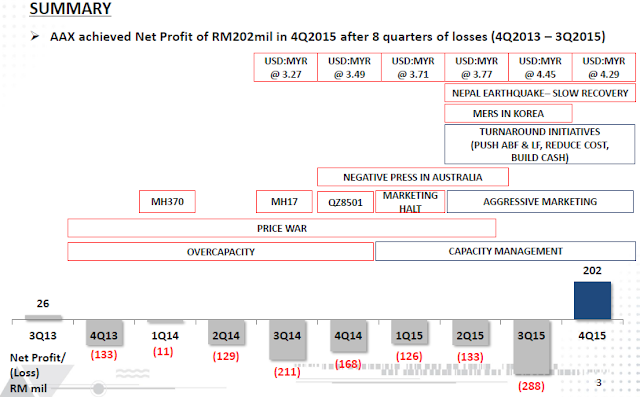Click the 26 value above 3Q13
The image size is (640, 397).
click(43, 304)
